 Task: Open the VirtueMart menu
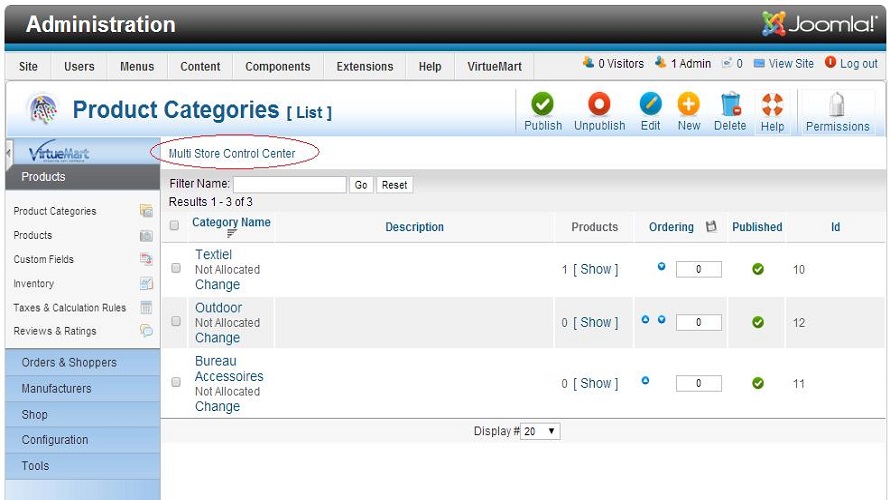point(494,66)
